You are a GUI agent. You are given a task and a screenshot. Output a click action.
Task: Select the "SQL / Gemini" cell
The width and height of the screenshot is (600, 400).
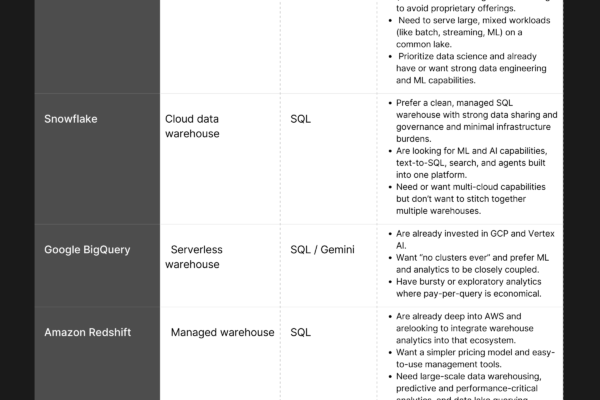322,249
